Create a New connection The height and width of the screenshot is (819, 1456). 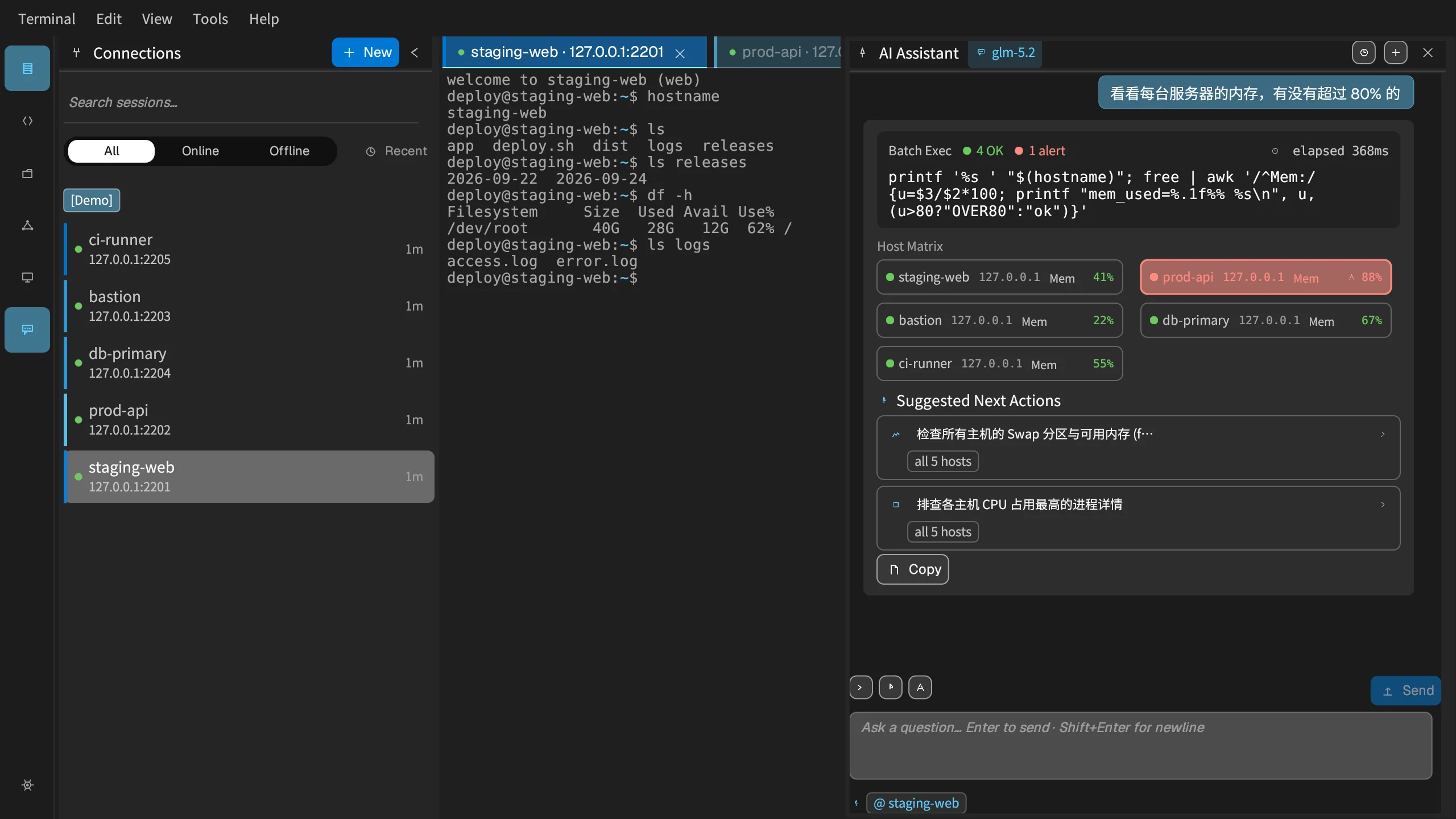tap(366, 52)
